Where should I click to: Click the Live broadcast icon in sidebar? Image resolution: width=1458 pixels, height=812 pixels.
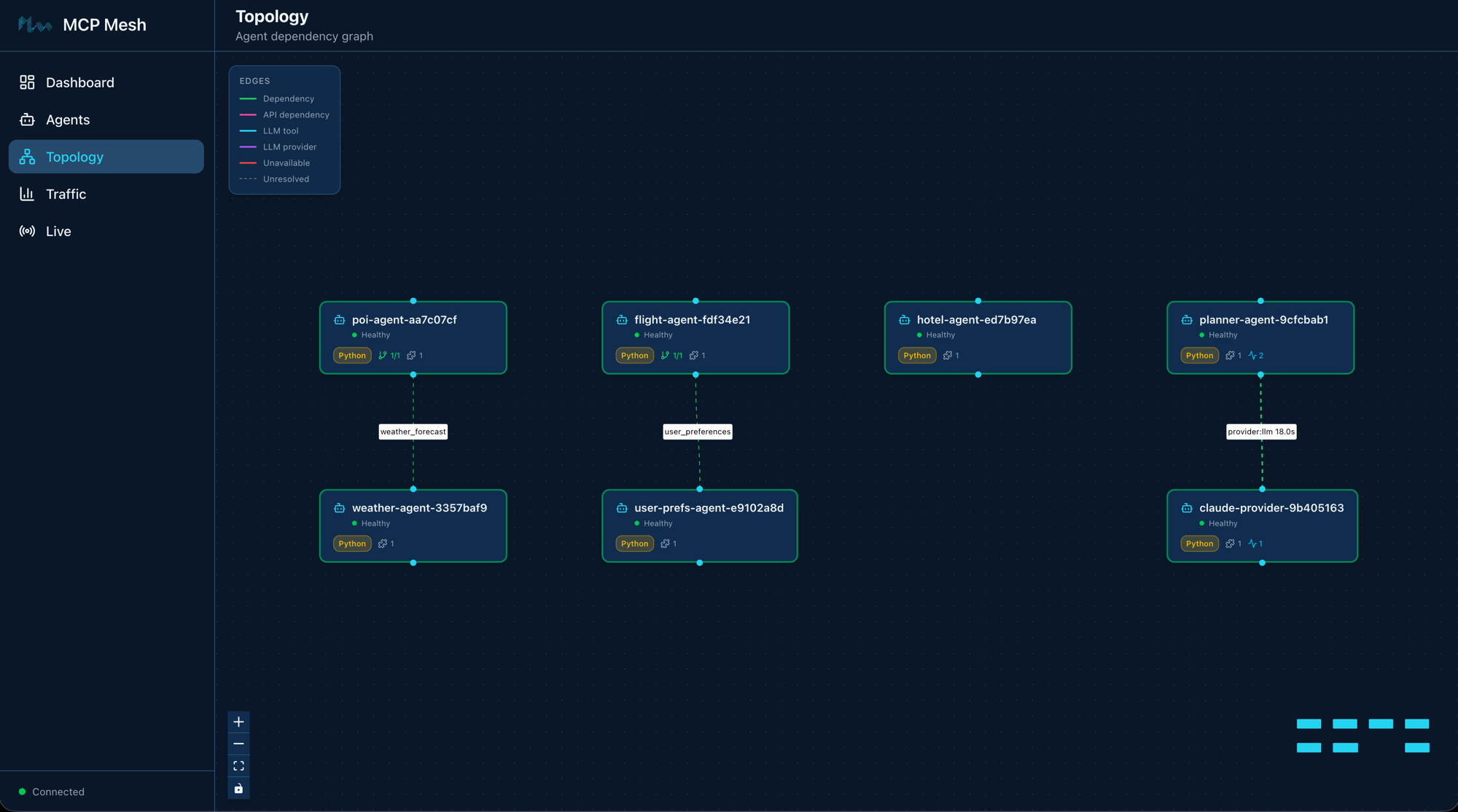click(27, 231)
